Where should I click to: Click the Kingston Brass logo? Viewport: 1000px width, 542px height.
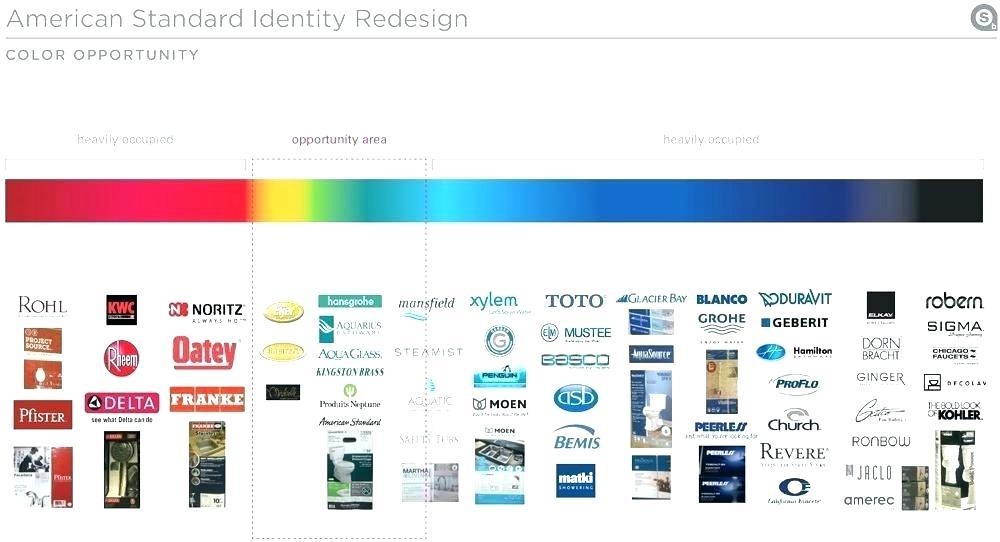[349, 372]
